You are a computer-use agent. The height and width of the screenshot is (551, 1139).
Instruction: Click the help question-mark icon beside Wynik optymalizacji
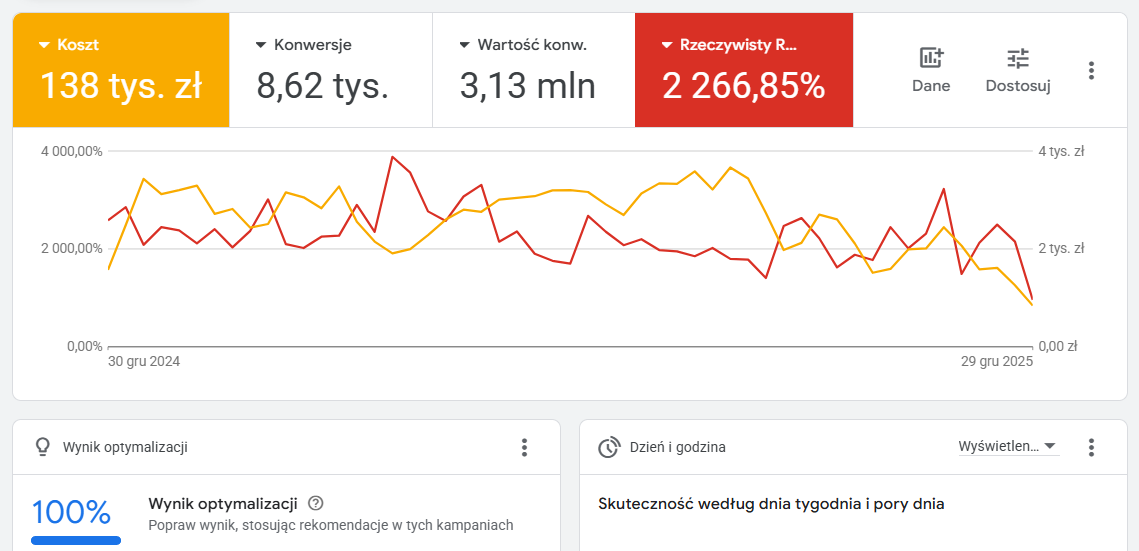click(315, 503)
